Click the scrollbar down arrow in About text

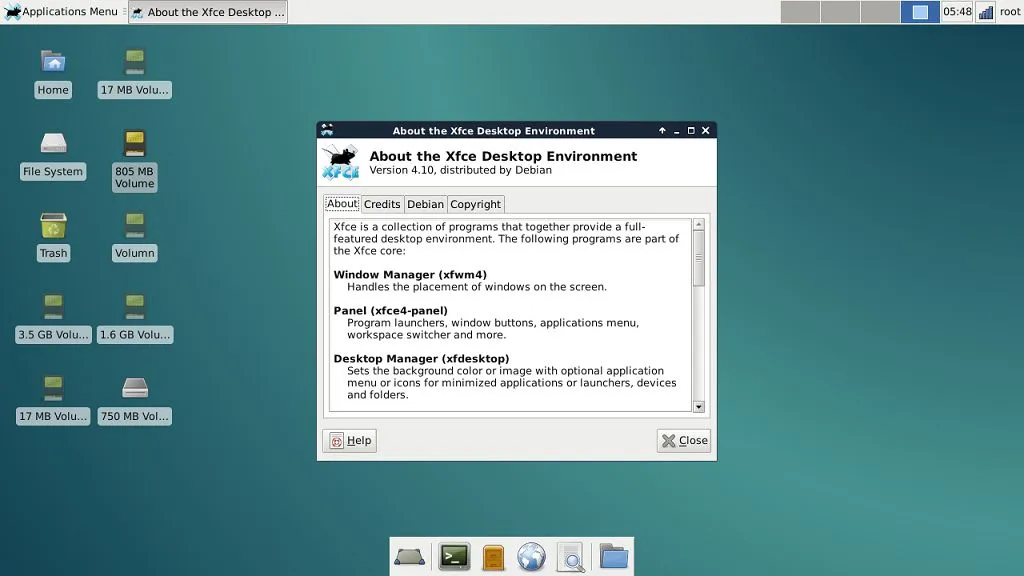(x=699, y=407)
